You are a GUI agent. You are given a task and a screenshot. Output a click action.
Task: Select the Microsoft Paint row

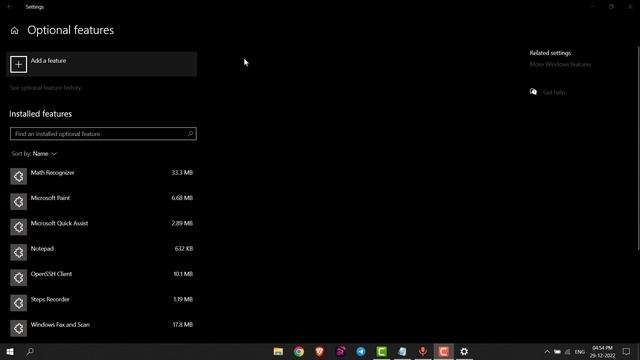point(102,202)
